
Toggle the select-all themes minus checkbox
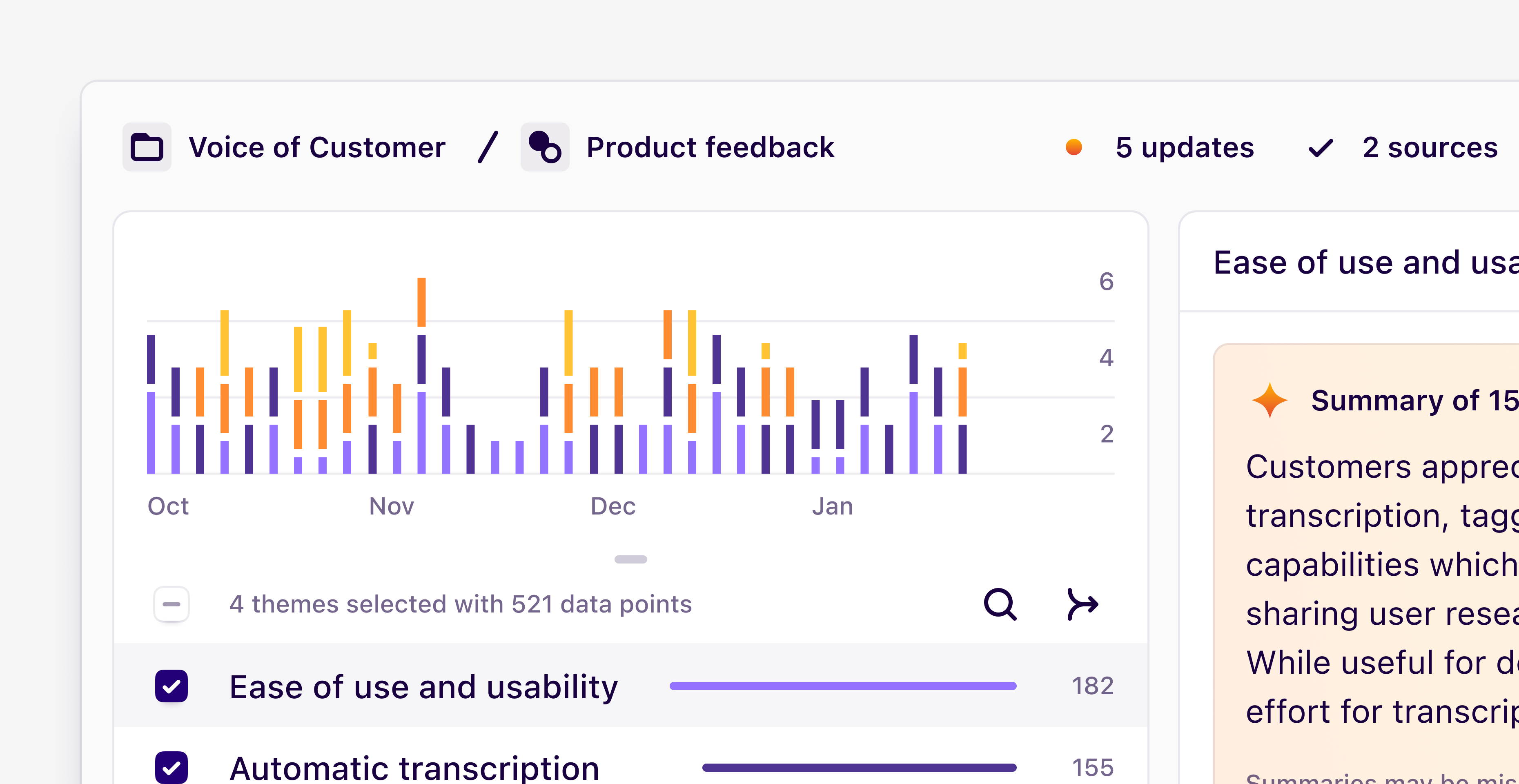pyautogui.click(x=171, y=604)
